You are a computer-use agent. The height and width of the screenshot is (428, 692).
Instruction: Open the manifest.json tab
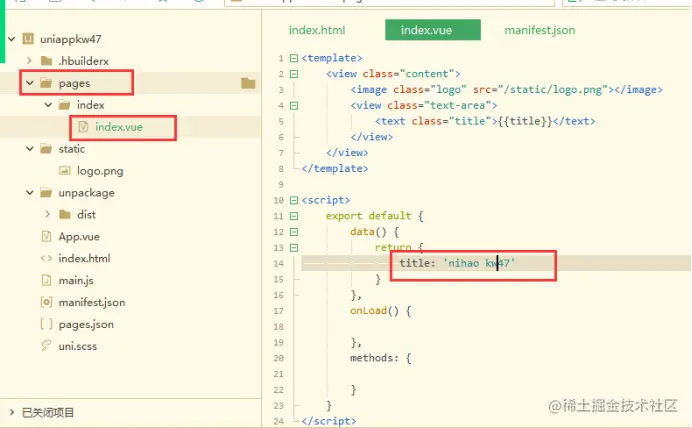click(x=540, y=30)
